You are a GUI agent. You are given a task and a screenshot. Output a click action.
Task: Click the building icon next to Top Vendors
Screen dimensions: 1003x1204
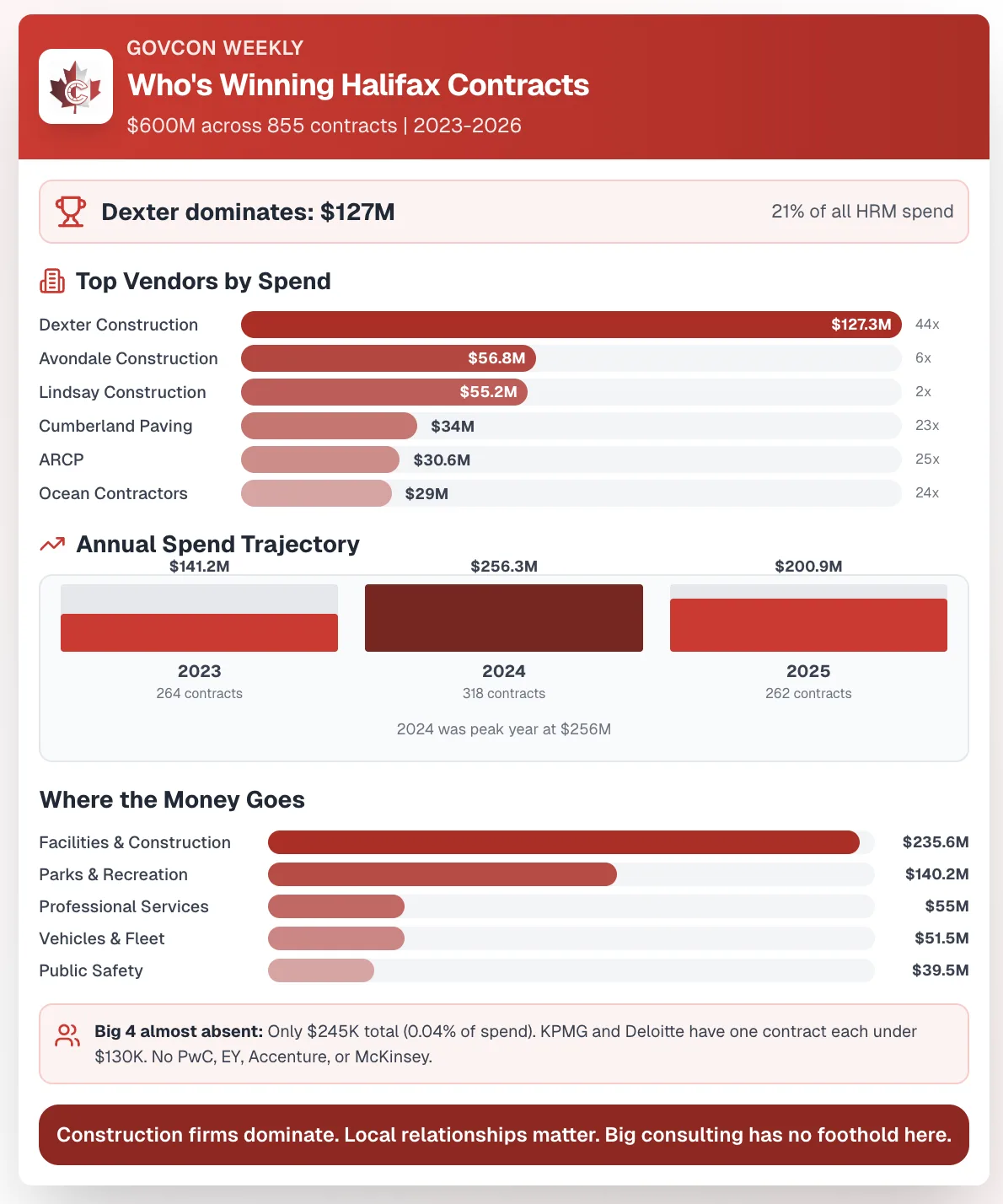(x=52, y=281)
